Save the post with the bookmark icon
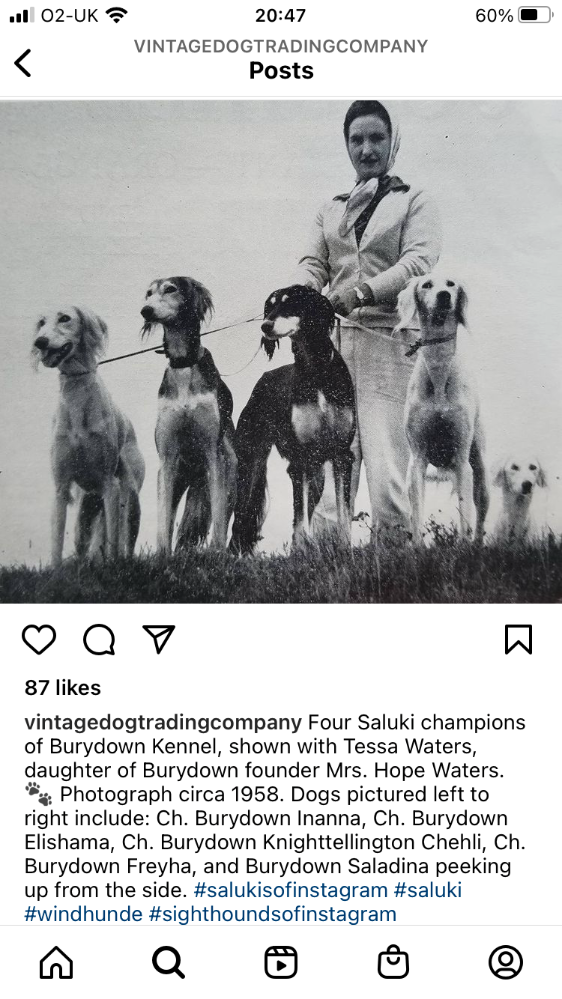Image resolution: width=562 pixels, height=999 pixels. [x=519, y=639]
